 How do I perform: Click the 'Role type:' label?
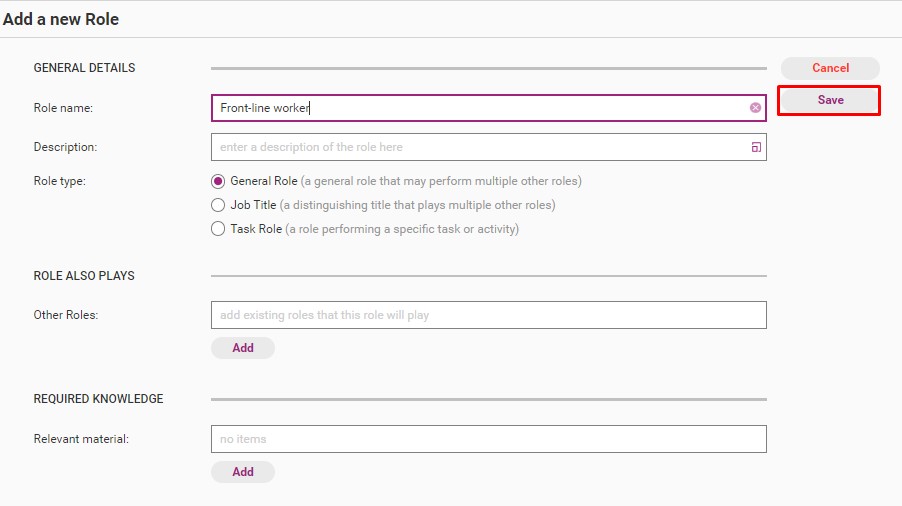pyautogui.click(x=60, y=181)
